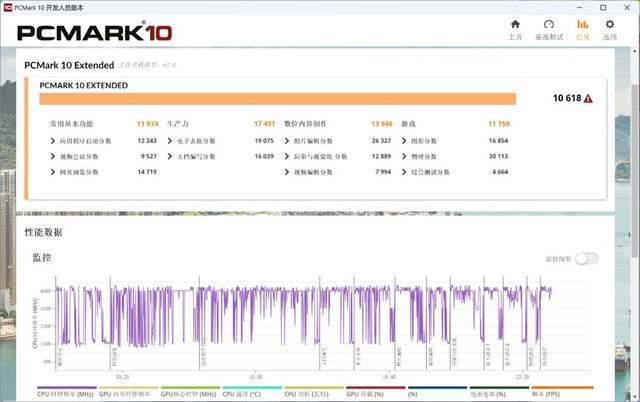
Task: Select the dark red GPU load (%) legend
Action: click(376, 392)
